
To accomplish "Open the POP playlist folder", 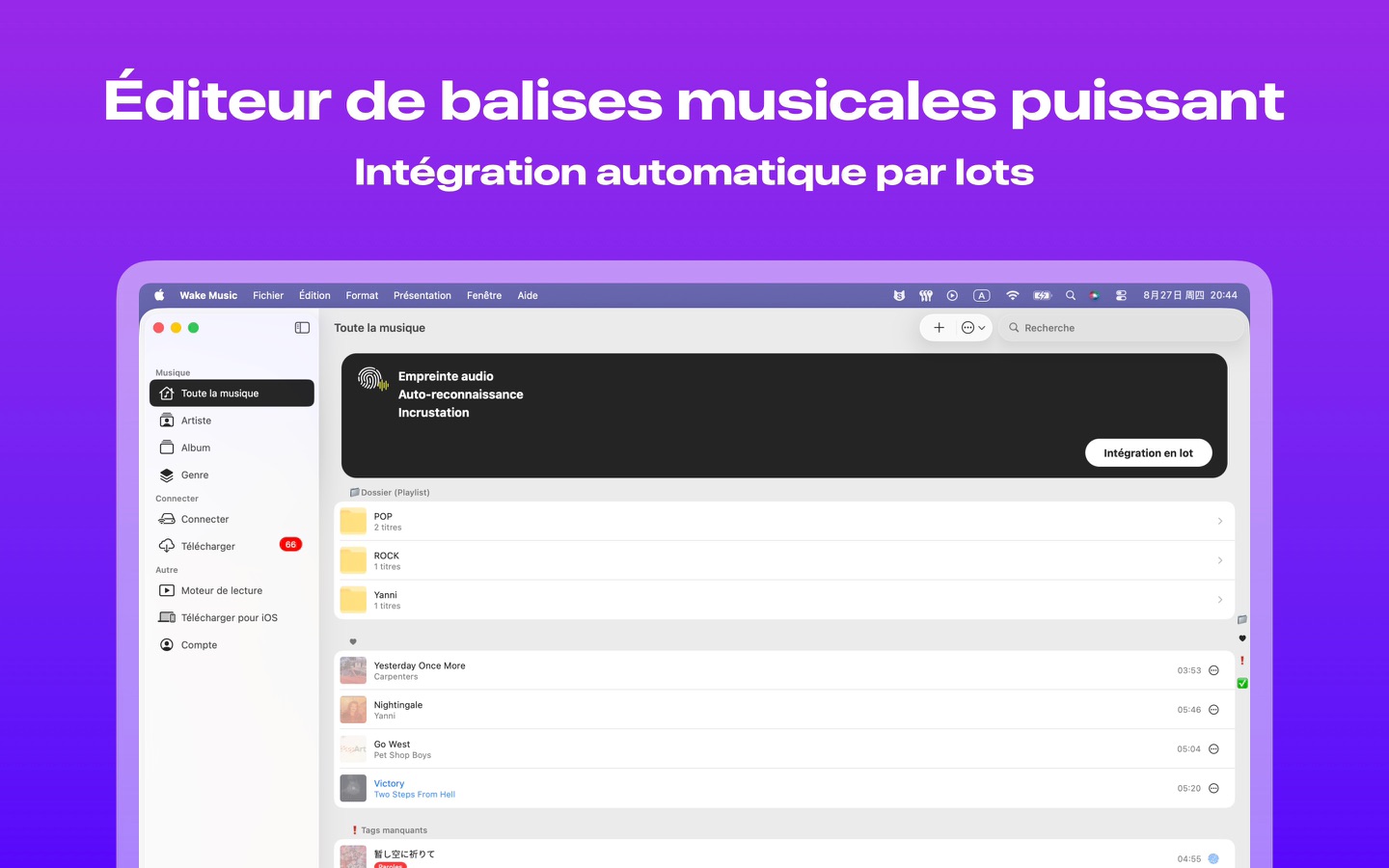I will point(784,521).
